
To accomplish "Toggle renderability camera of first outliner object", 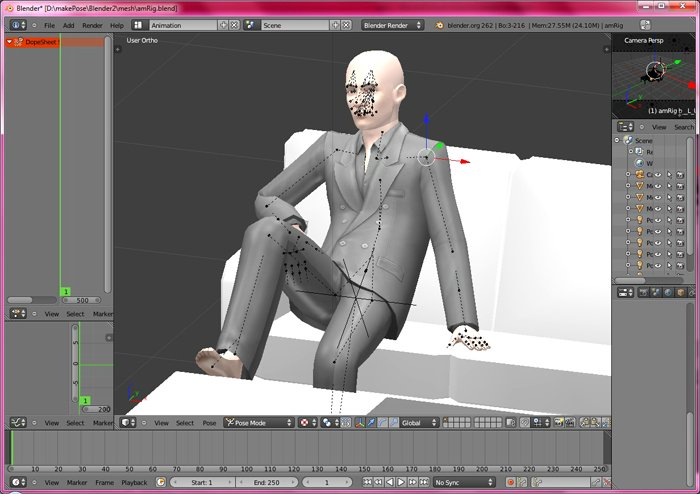I will [678, 174].
